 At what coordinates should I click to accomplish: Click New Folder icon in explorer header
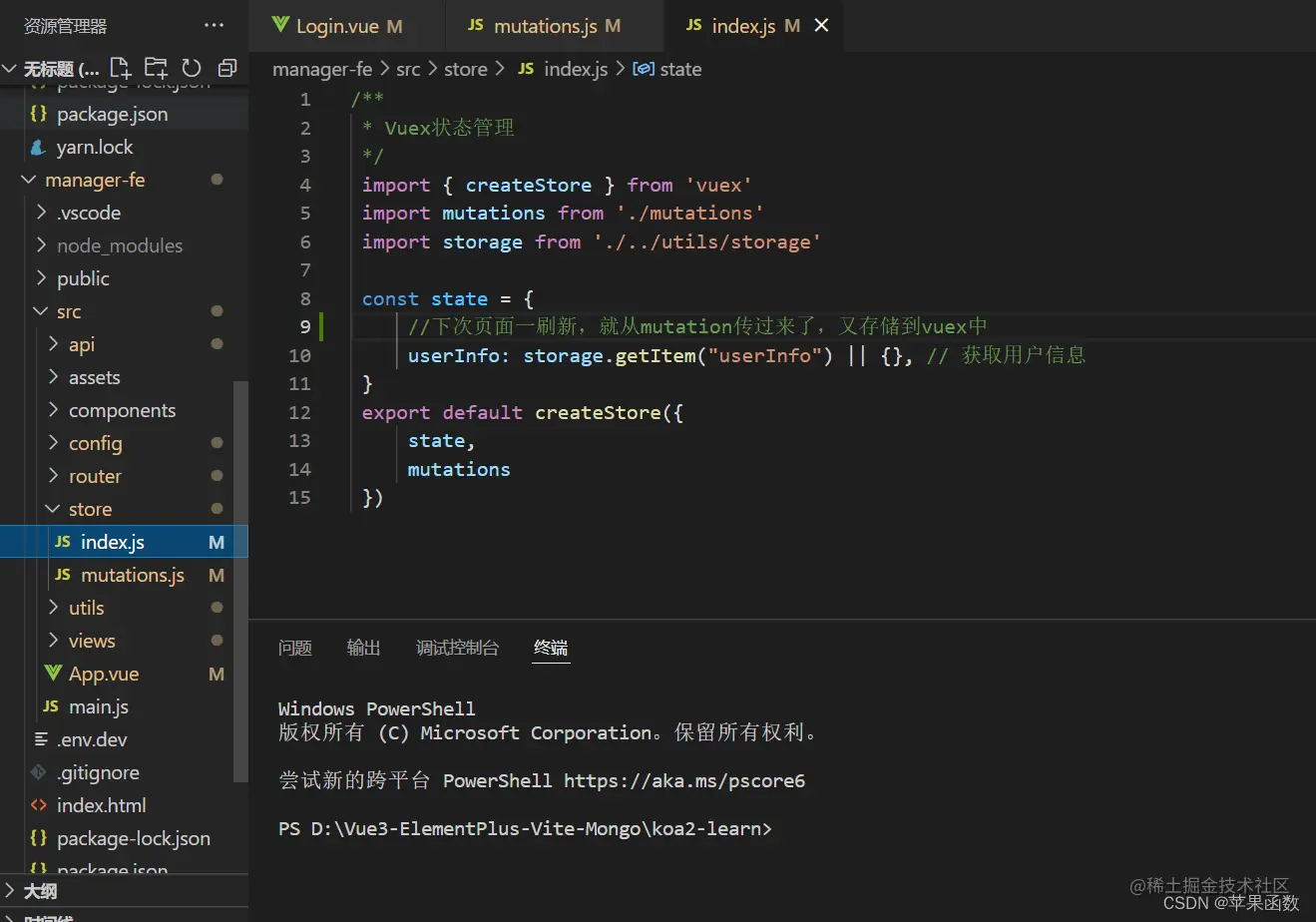[156, 68]
